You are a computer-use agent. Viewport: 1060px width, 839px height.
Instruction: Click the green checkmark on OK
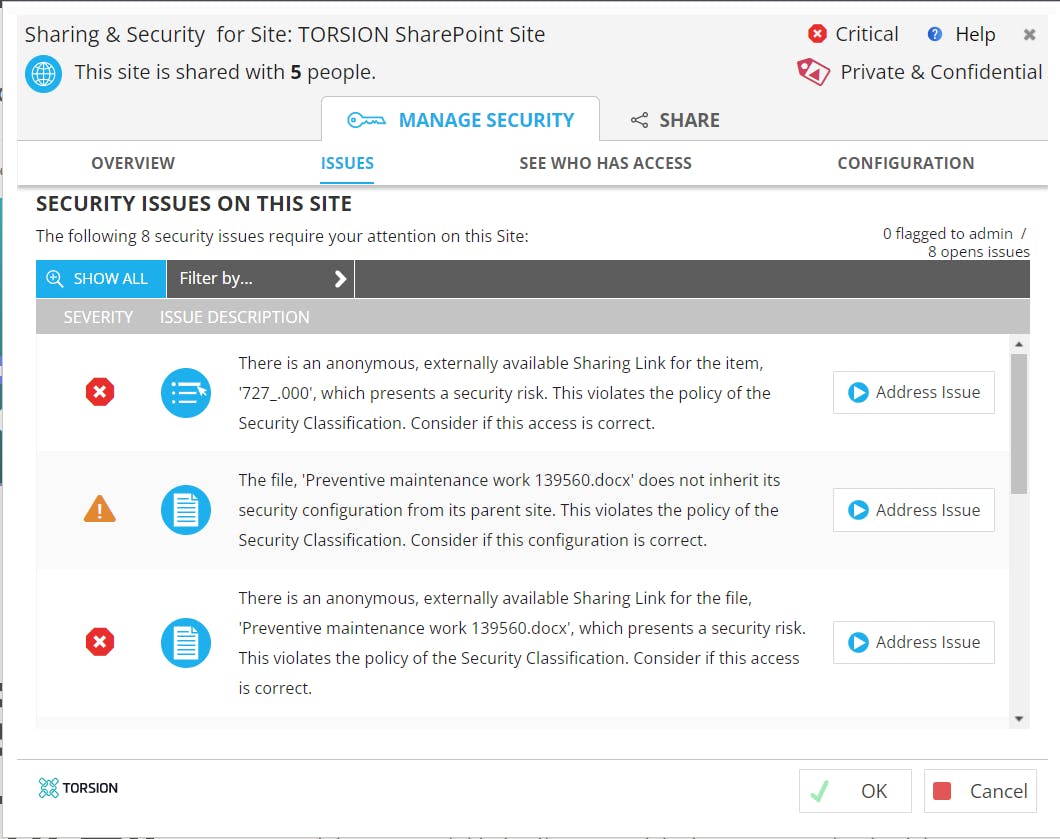click(x=820, y=791)
